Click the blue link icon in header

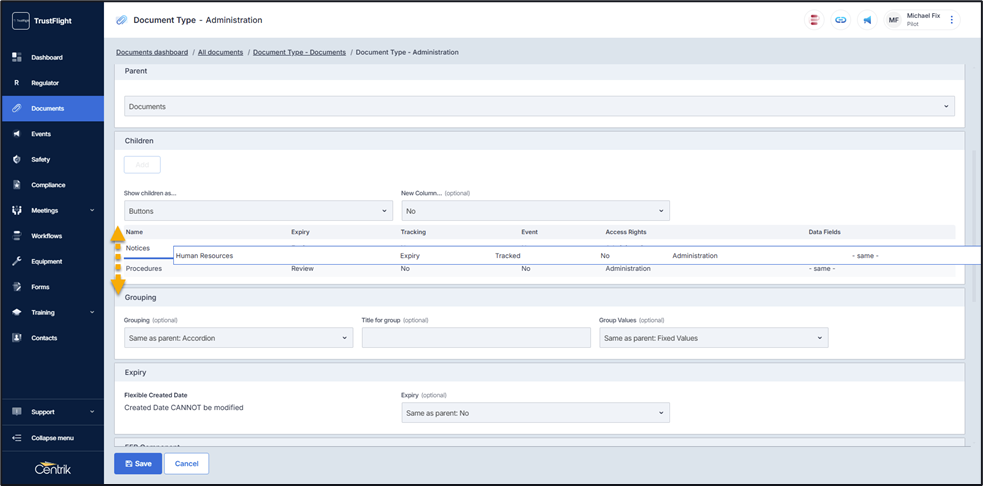point(841,20)
